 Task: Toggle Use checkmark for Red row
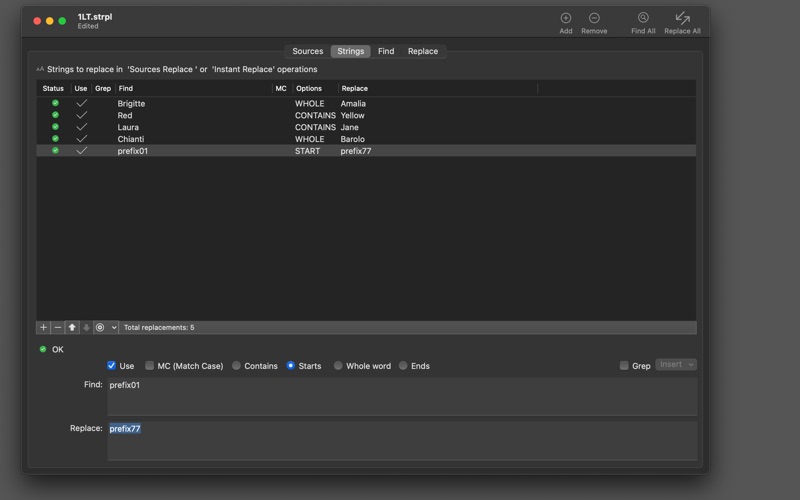coord(81,115)
